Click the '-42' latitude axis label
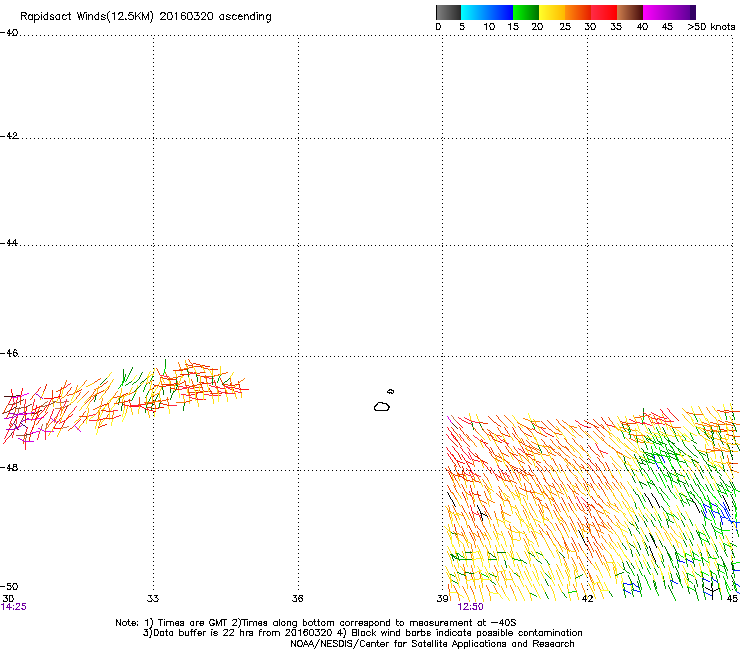The width and height of the screenshot is (740, 650). point(9,135)
